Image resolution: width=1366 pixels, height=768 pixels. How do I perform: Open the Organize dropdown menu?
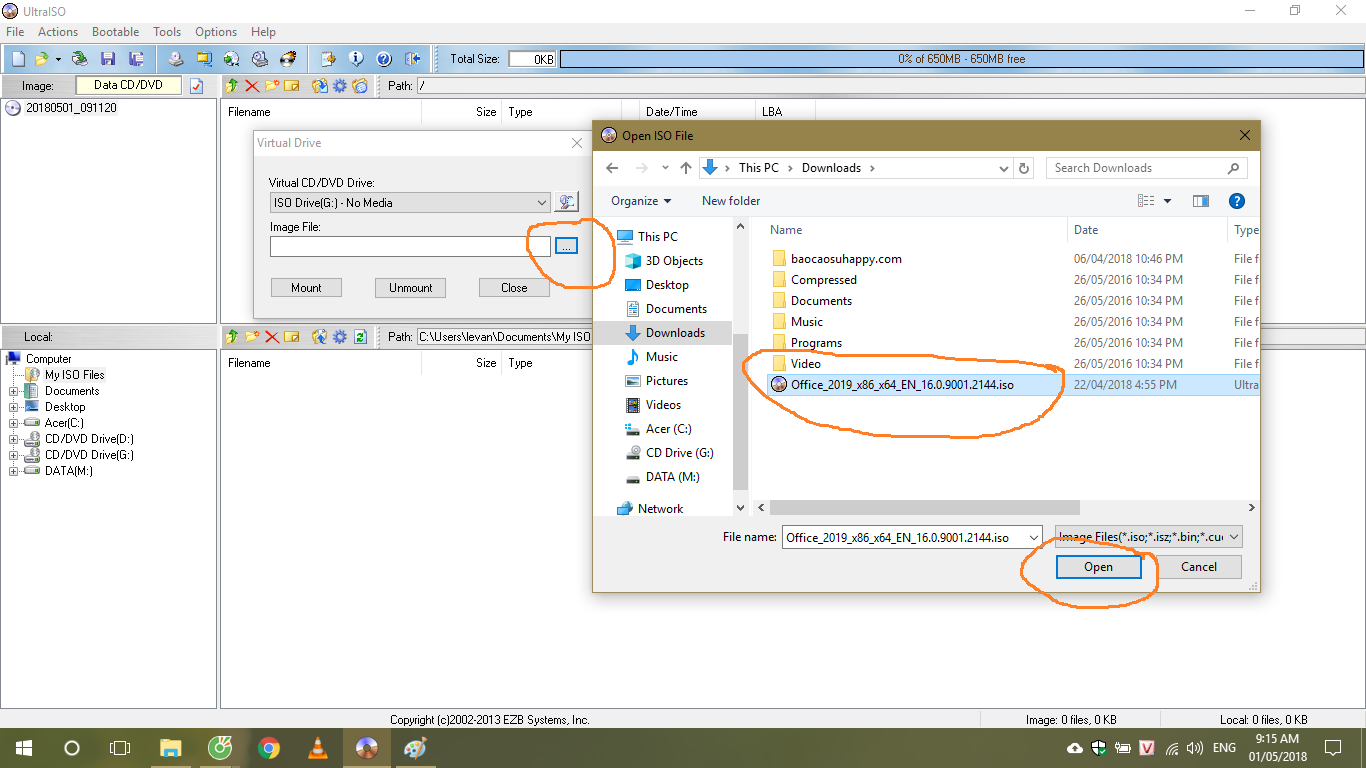(x=640, y=201)
